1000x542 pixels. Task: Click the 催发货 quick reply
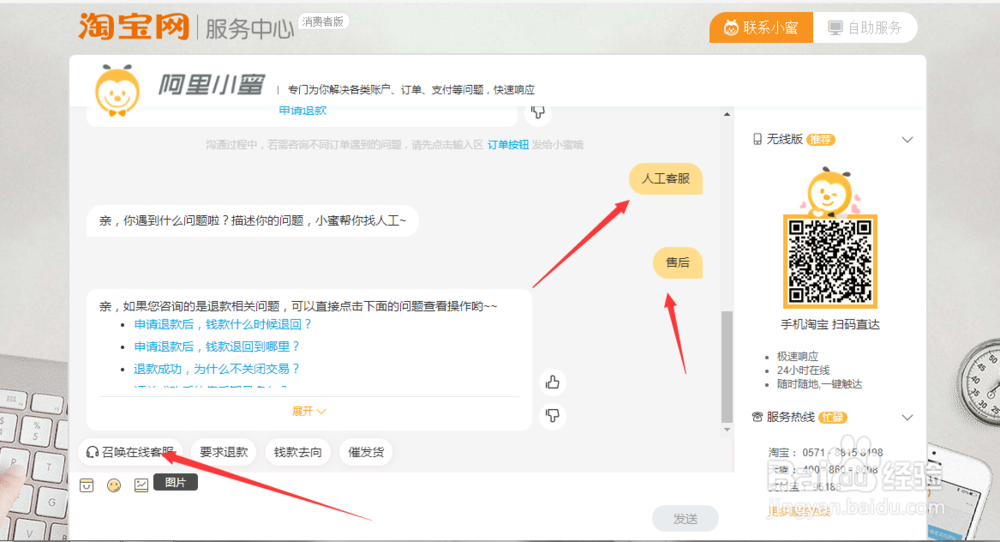click(x=366, y=452)
